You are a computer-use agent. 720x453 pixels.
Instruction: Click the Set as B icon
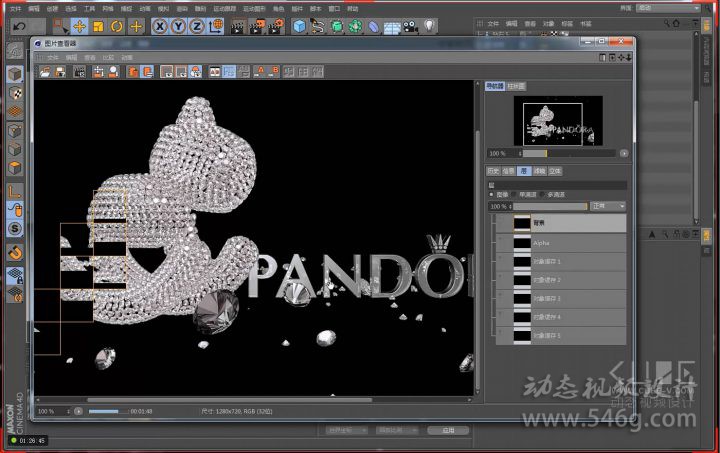tap(273, 72)
